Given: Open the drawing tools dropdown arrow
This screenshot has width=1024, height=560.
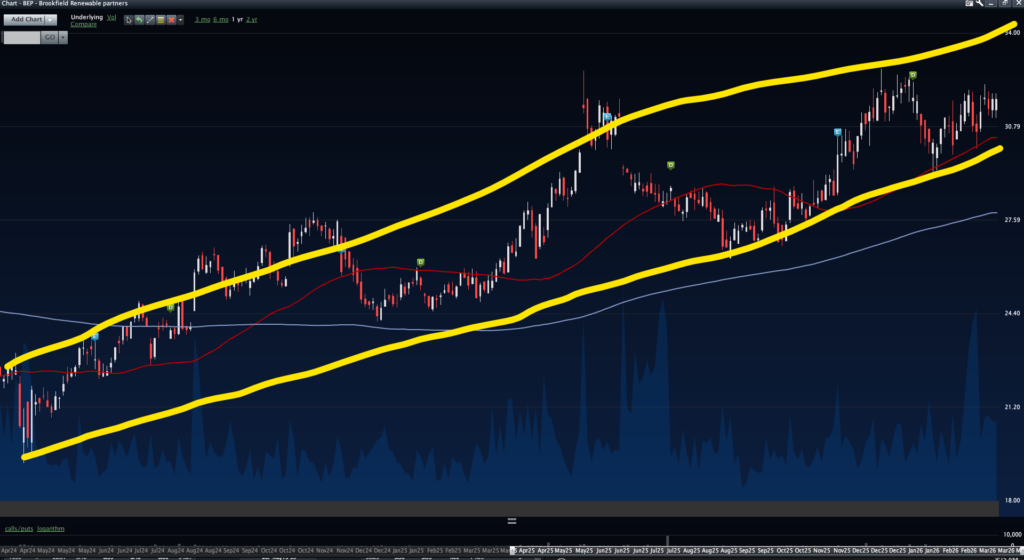Looking at the screenshot, I should [181, 20].
